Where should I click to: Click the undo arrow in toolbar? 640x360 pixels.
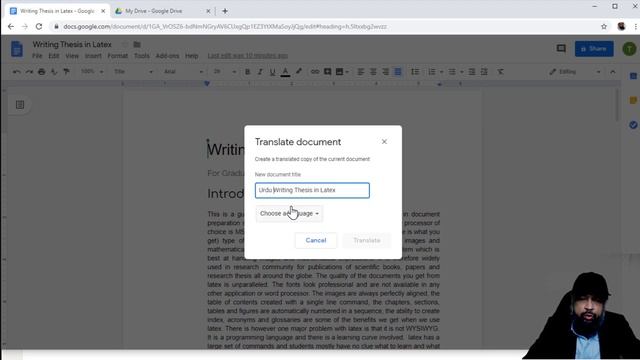point(16,72)
